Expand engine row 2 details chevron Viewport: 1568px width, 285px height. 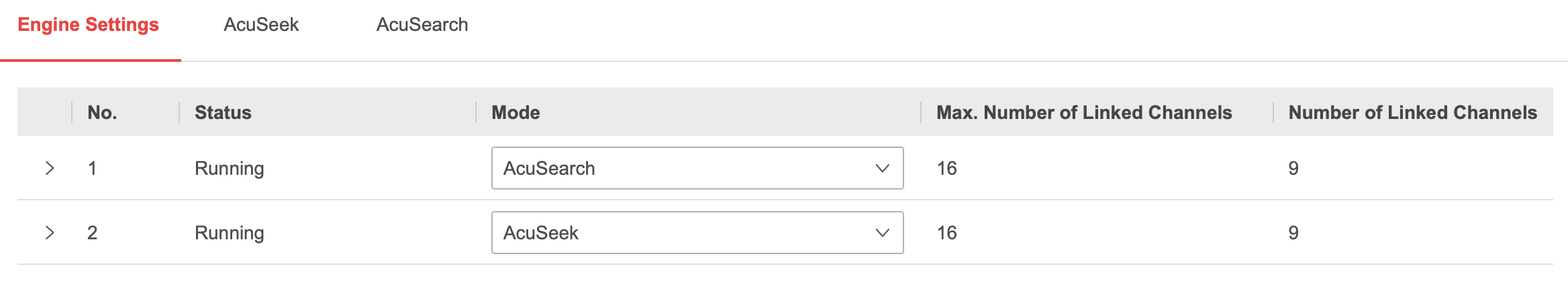pyautogui.click(x=50, y=233)
